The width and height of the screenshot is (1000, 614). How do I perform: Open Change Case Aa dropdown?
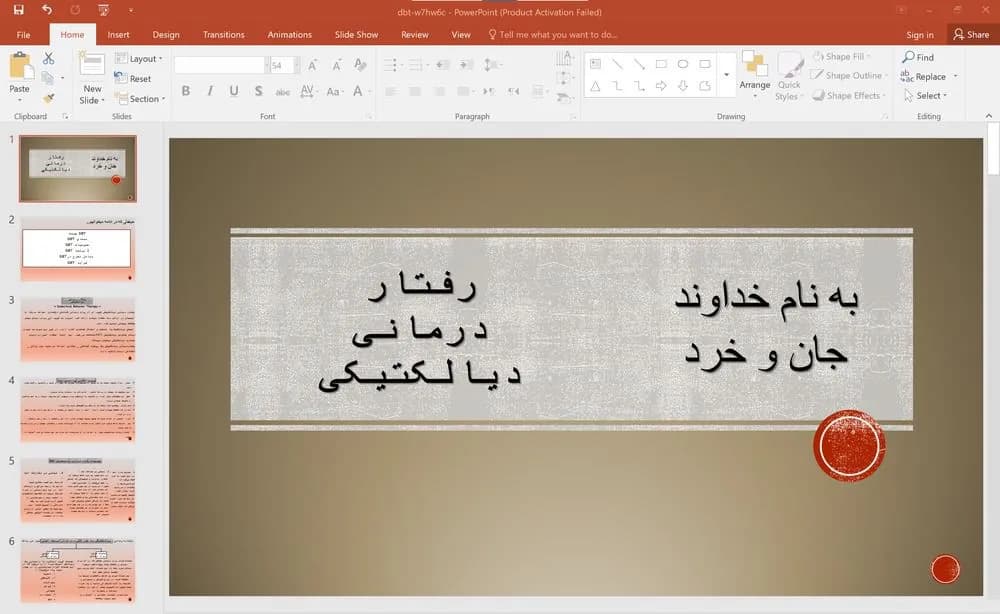click(x=334, y=91)
